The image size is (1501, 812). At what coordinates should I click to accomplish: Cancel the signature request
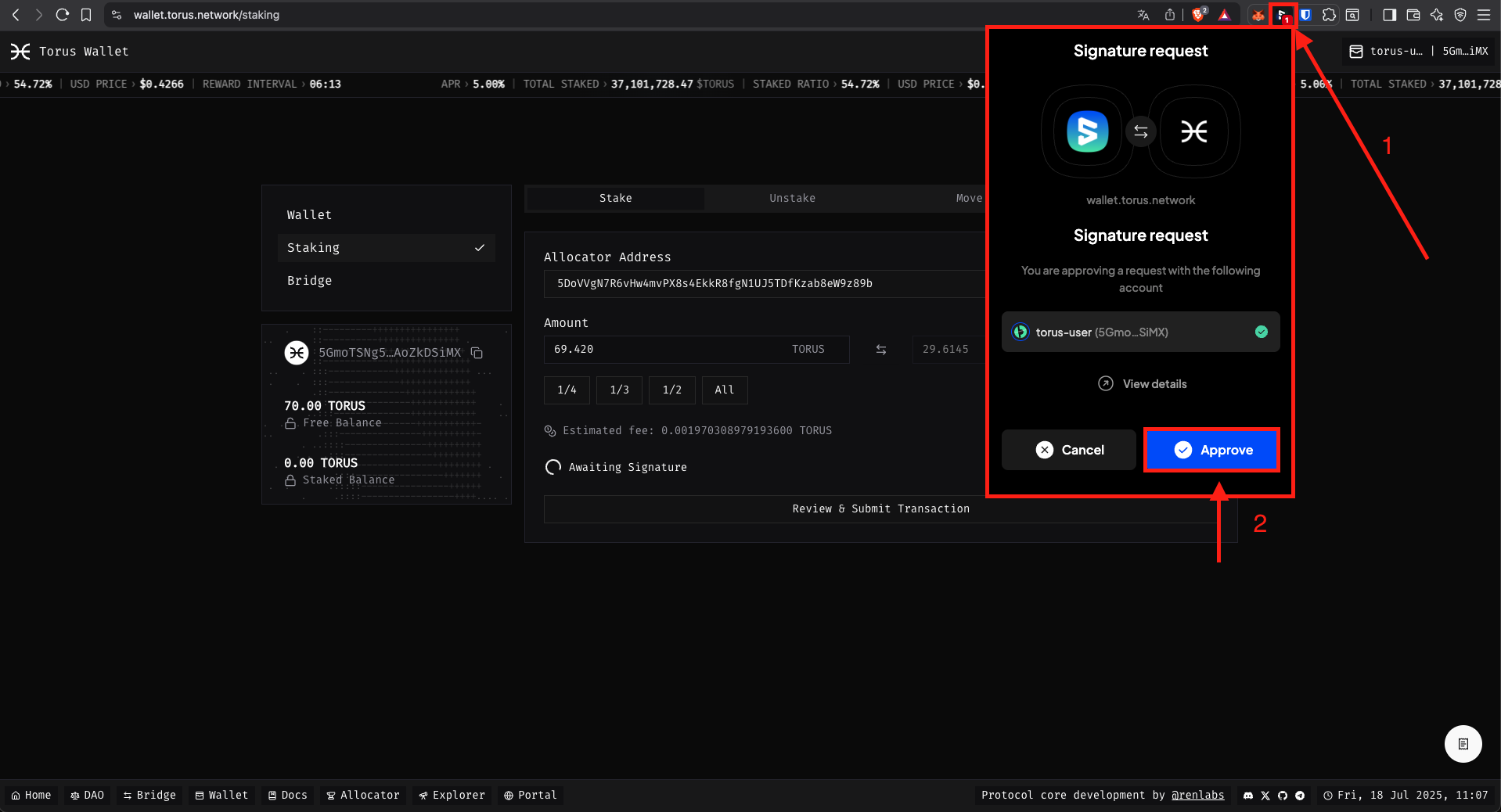pos(1068,450)
